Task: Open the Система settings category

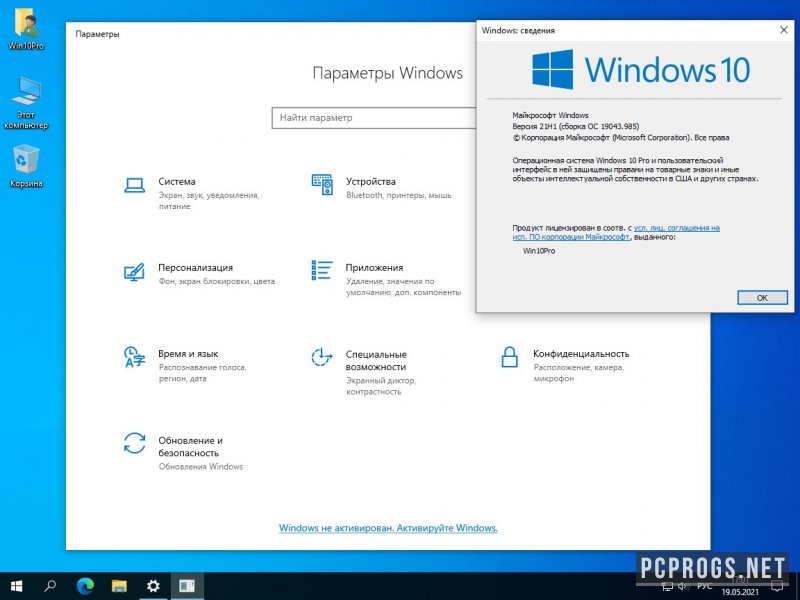Action: click(x=192, y=193)
